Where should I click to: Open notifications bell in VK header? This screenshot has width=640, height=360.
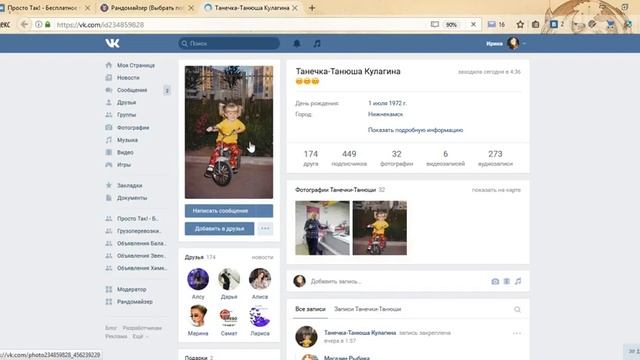click(297, 43)
